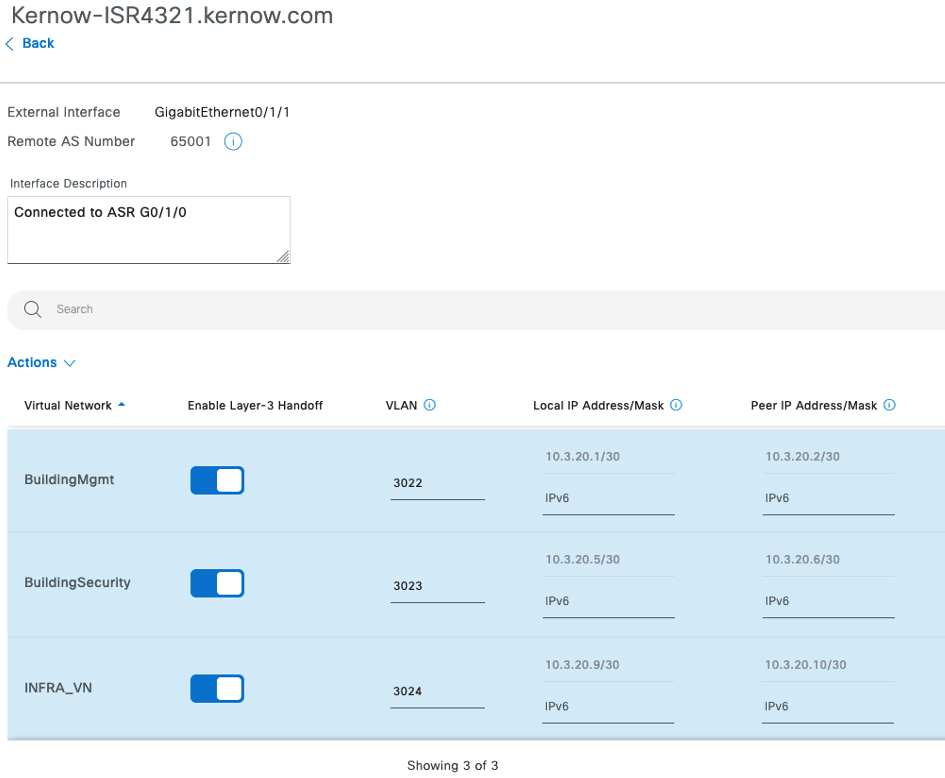Viewport: 945px width, 778px height.
Task: Click the Actions chevron icon
Action: pyautogui.click(x=68, y=362)
